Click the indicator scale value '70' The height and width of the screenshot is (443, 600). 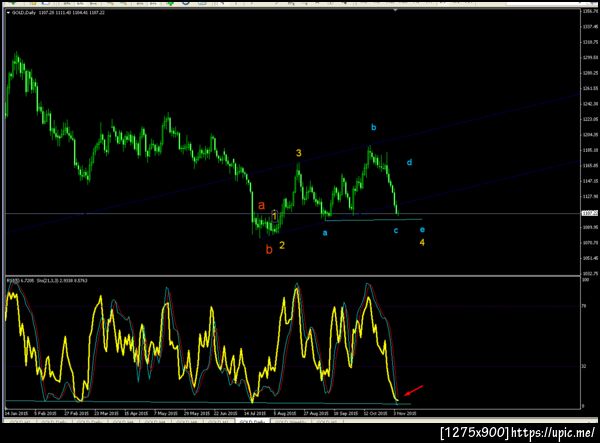tap(584, 306)
